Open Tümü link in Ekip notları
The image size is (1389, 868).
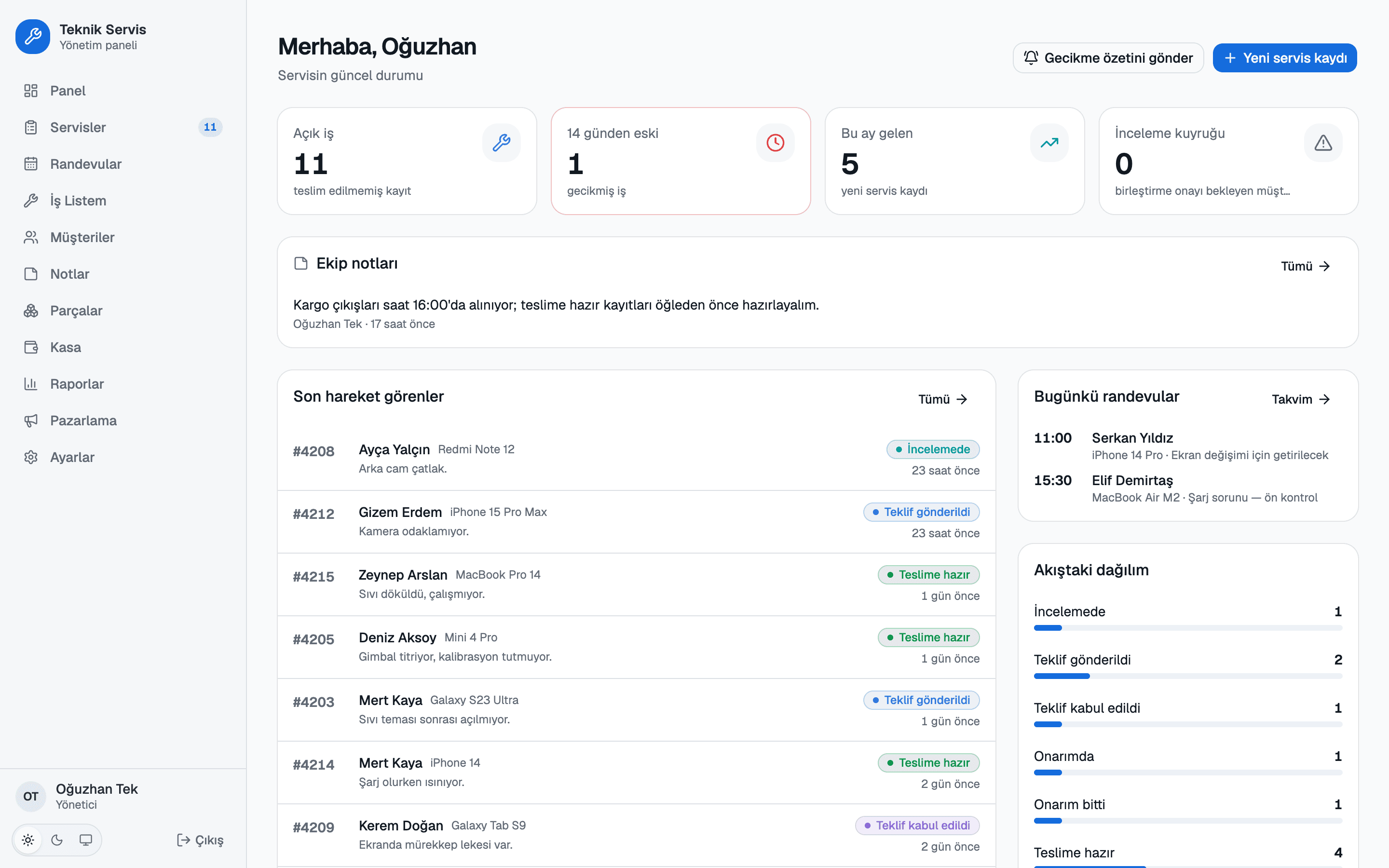coord(1306,266)
